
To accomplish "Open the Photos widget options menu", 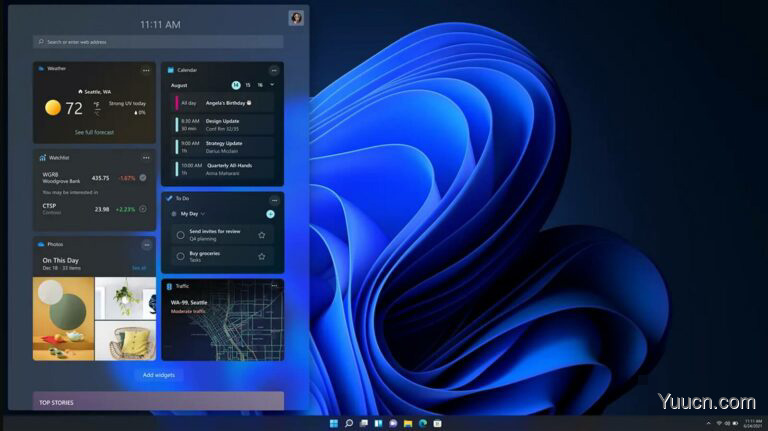I will pos(146,245).
